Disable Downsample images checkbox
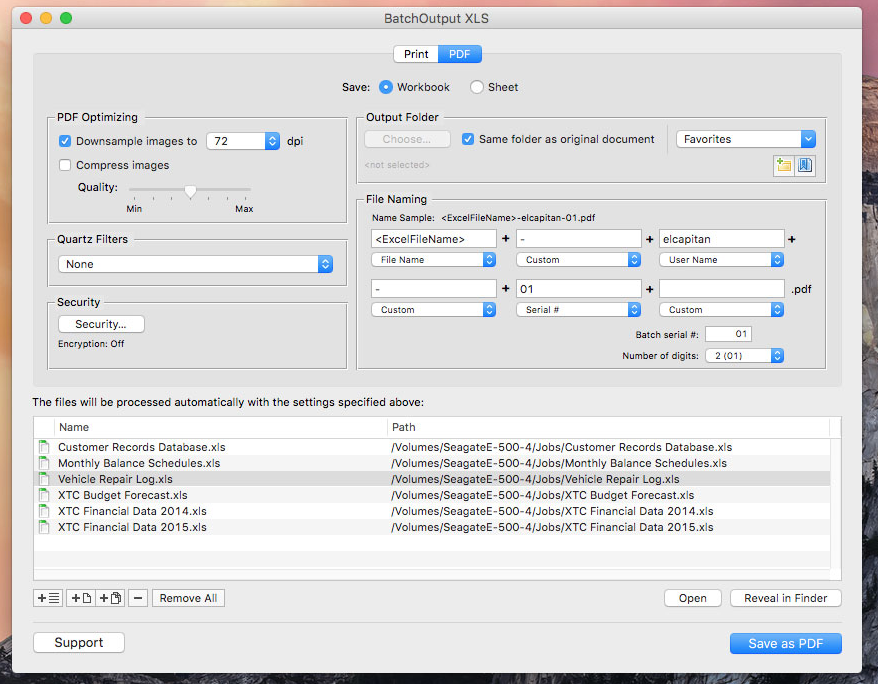The width and height of the screenshot is (878, 684). (65, 141)
